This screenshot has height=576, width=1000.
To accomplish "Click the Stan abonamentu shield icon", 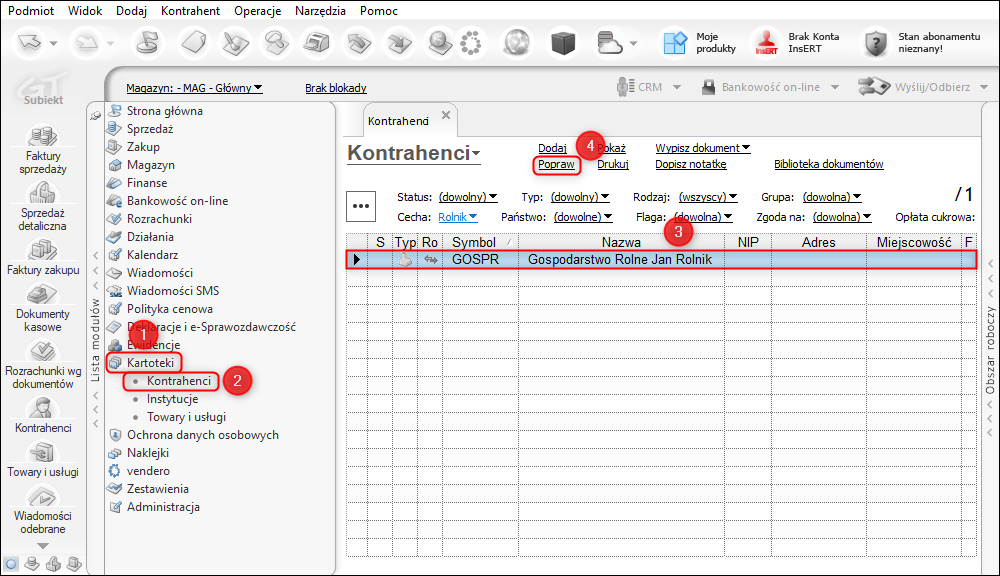I will (876, 43).
